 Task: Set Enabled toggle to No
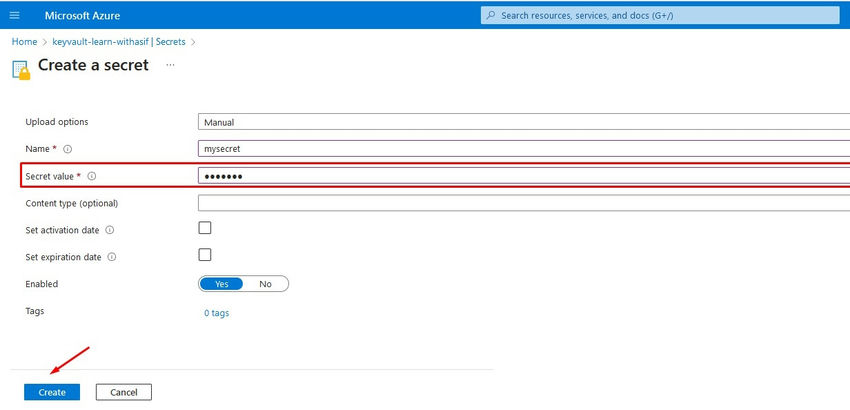[x=265, y=284]
